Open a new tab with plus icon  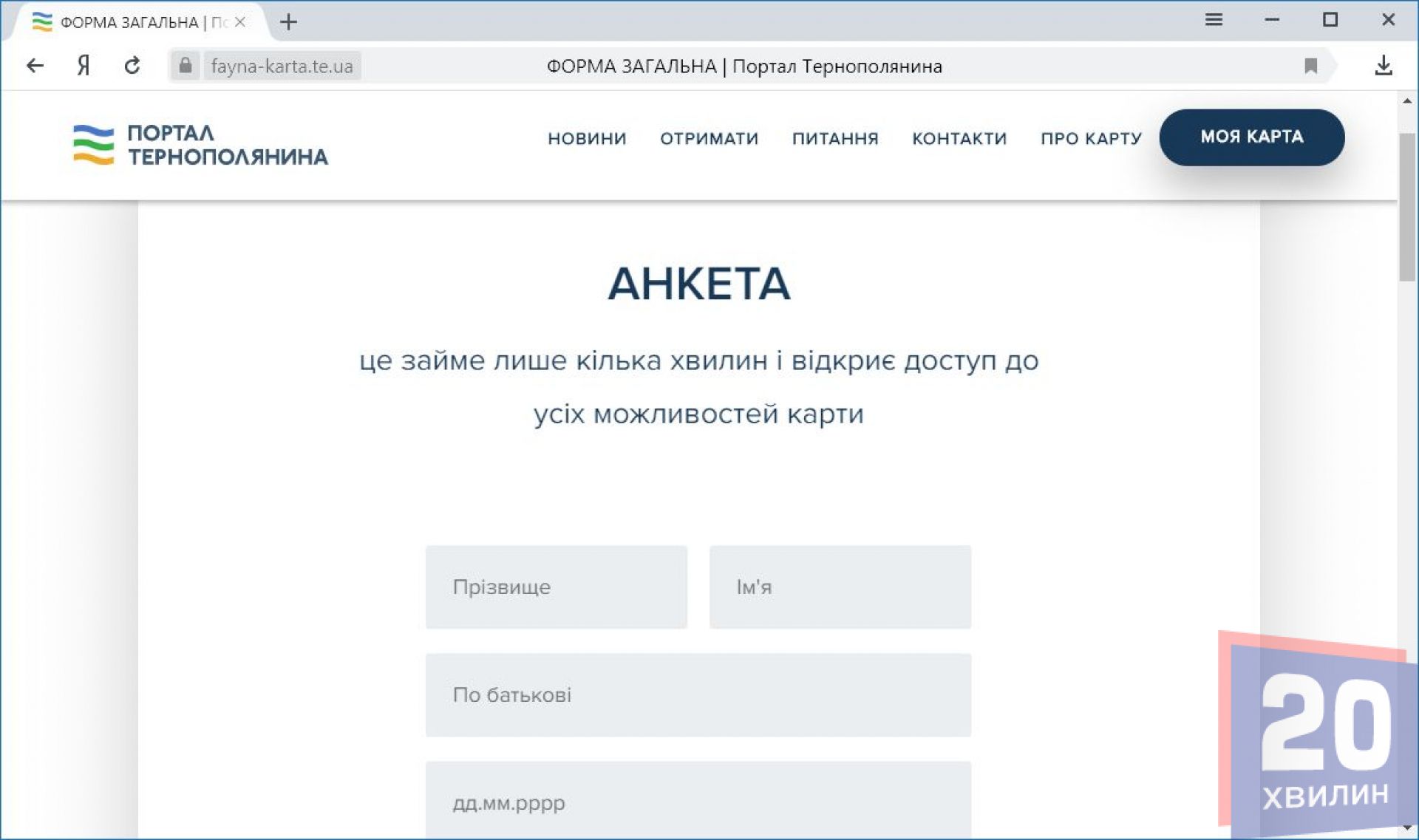(288, 22)
